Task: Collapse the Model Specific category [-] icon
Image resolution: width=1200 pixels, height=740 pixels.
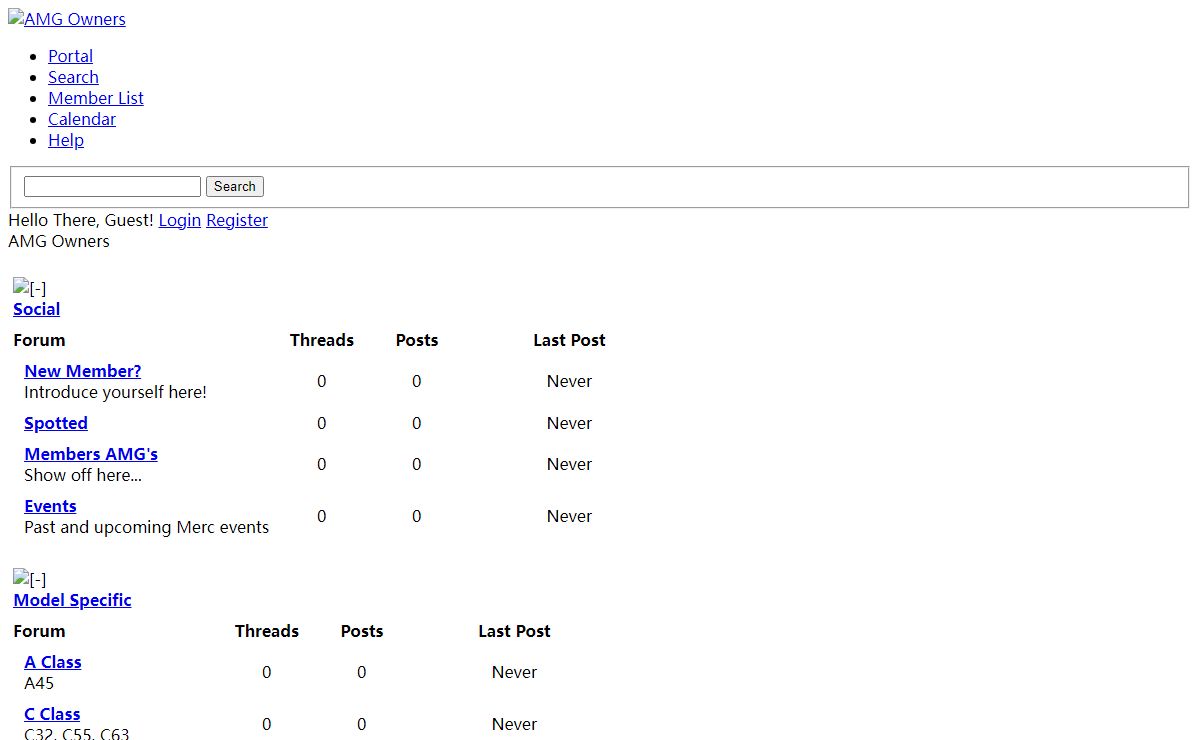Action: pos(30,579)
